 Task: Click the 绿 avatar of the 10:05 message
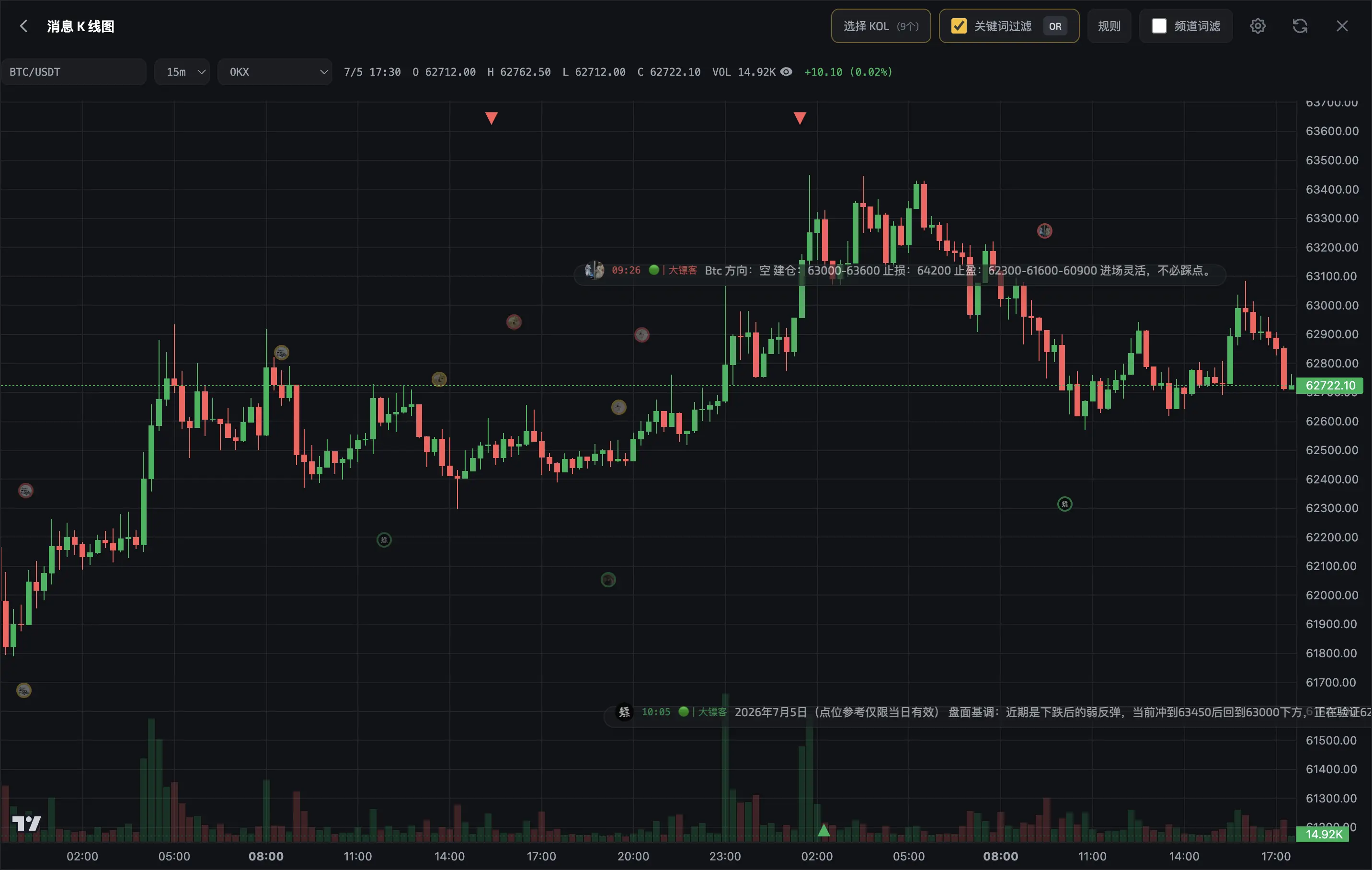tap(625, 712)
